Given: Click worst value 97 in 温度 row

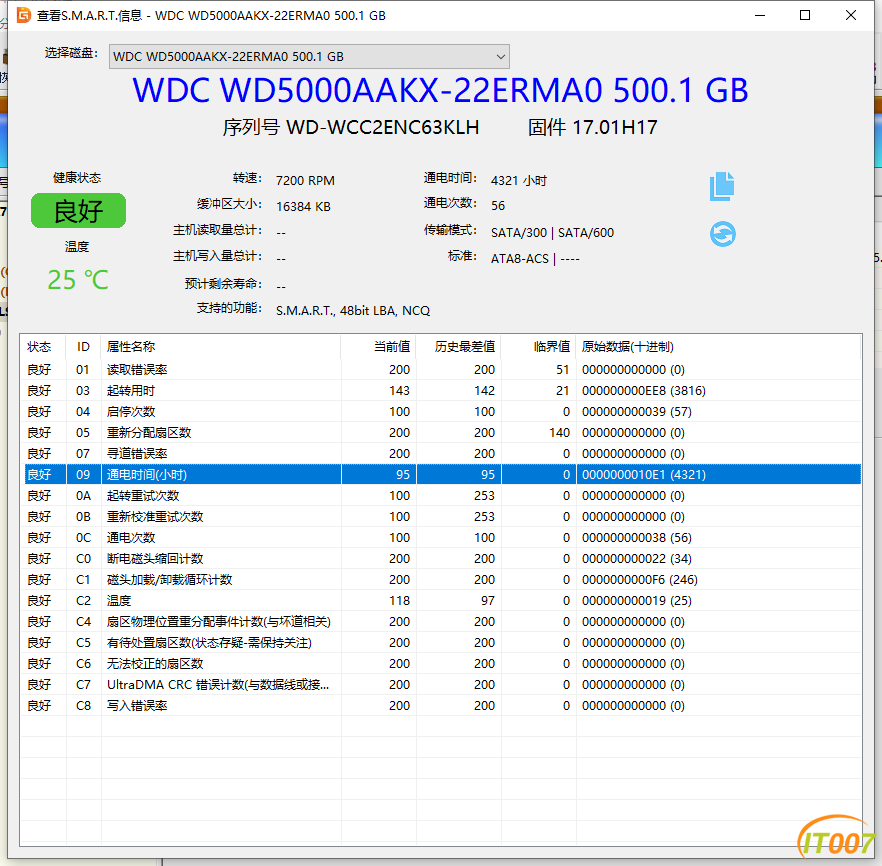Looking at the screenshot, I should (x=488, y=601).
